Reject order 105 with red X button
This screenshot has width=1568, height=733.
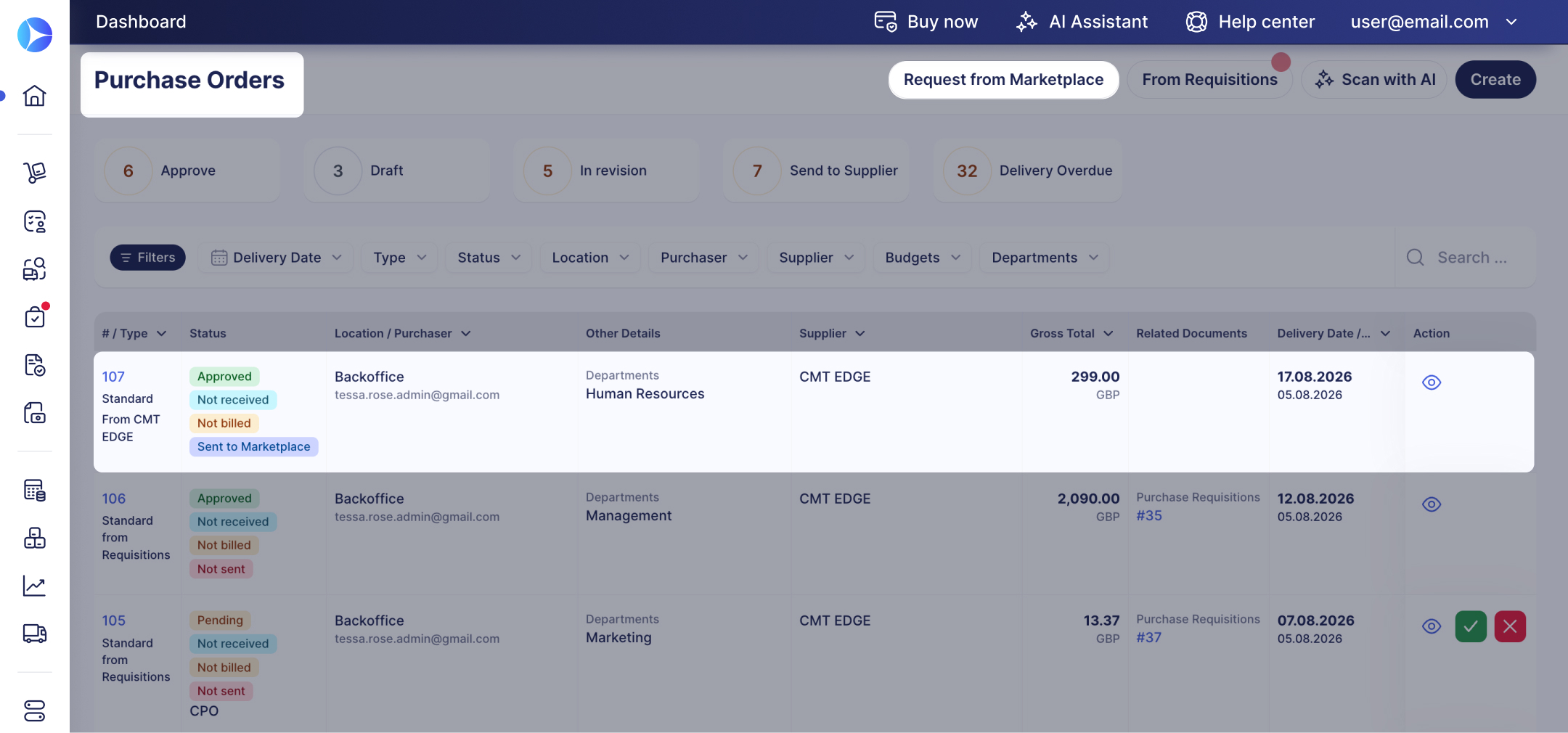click(1510, 626)
